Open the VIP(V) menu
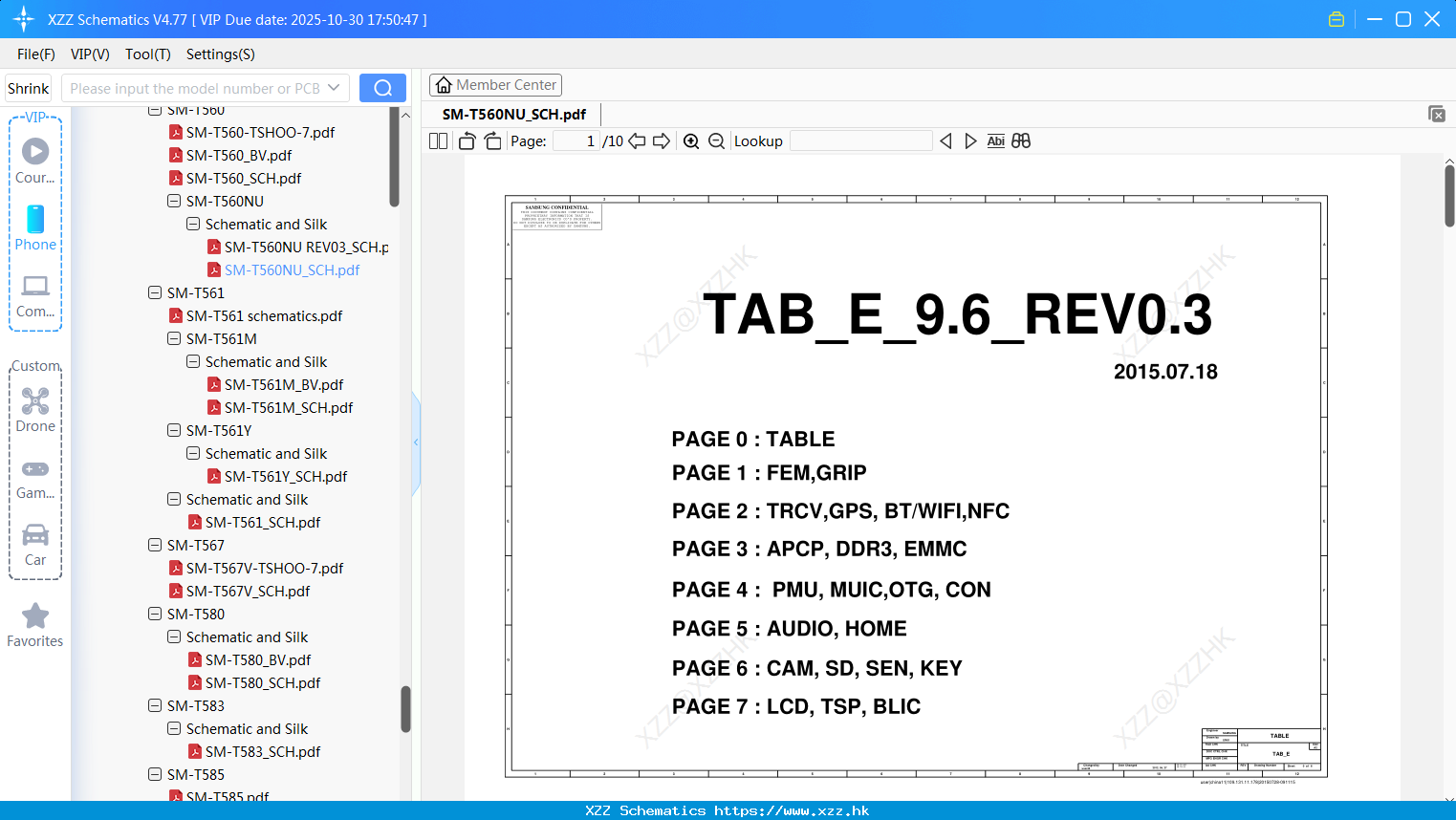 pos(90,54)
